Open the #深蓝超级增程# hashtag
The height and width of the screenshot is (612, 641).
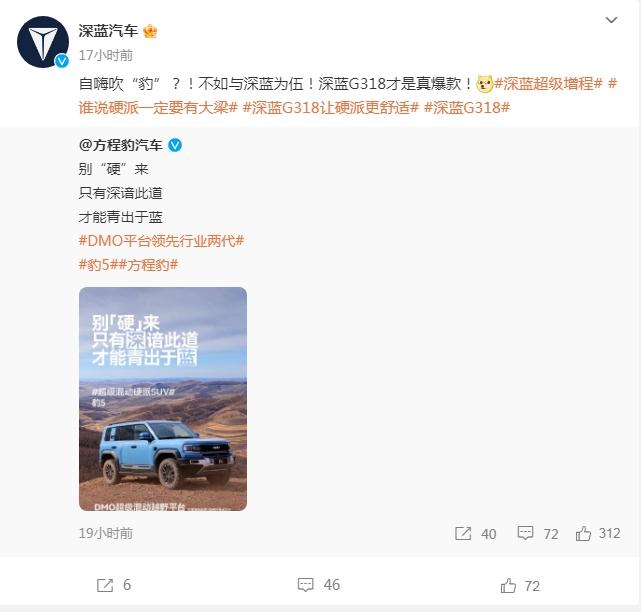point(549,84)
